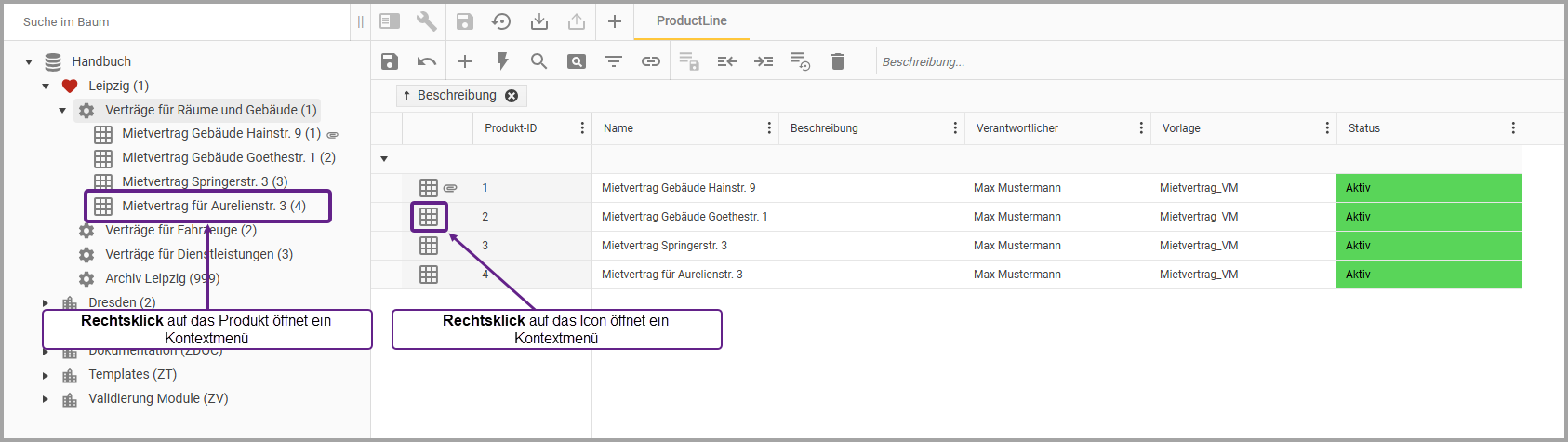Click the trash delete icon
1568x442 pixels.
[838, 61]
